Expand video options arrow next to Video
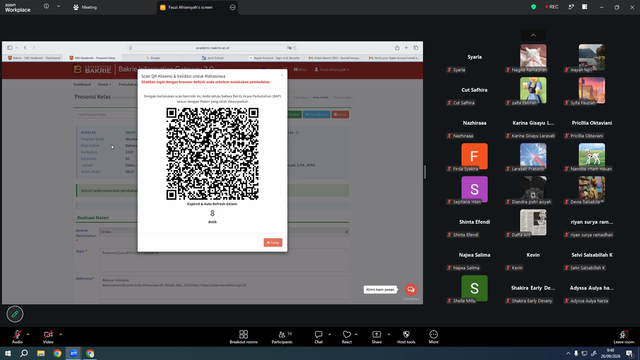The height and width of the screenshot is (360, 640). point(60,334)
